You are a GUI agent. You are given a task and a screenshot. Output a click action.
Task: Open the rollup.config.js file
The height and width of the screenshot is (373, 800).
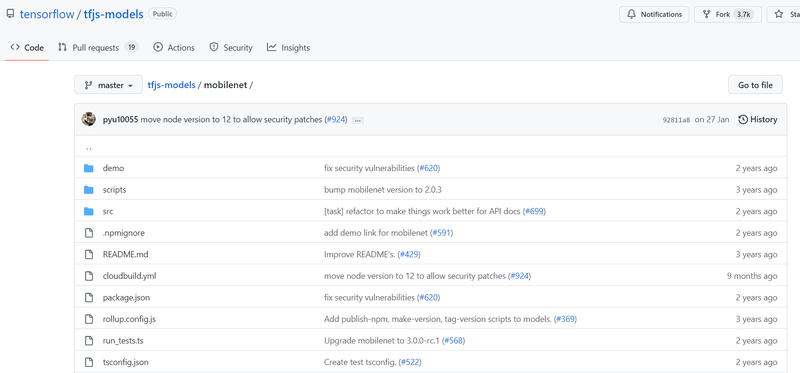tap(129, 319)
